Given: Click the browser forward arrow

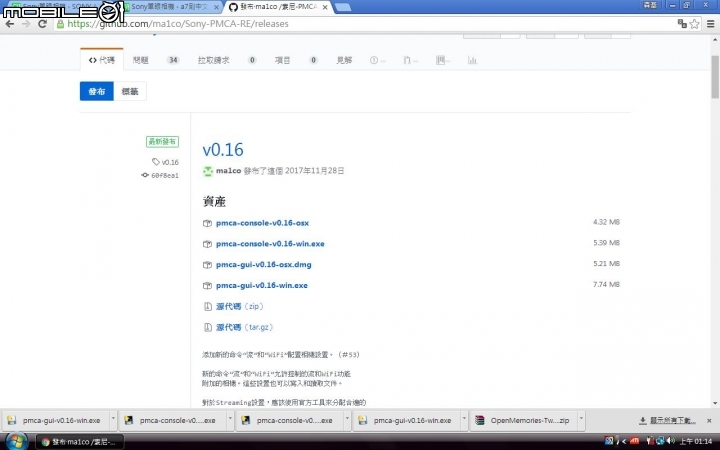Looking at the screenshot, I should pos(26,24).
